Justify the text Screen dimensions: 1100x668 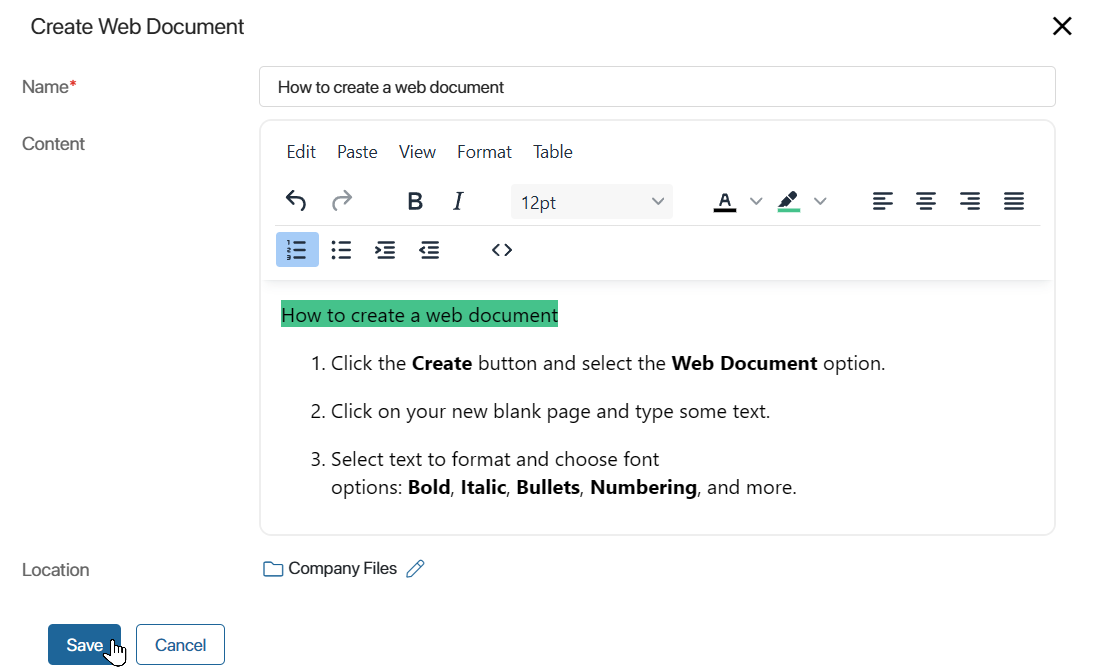click(x=1014, y=201)
